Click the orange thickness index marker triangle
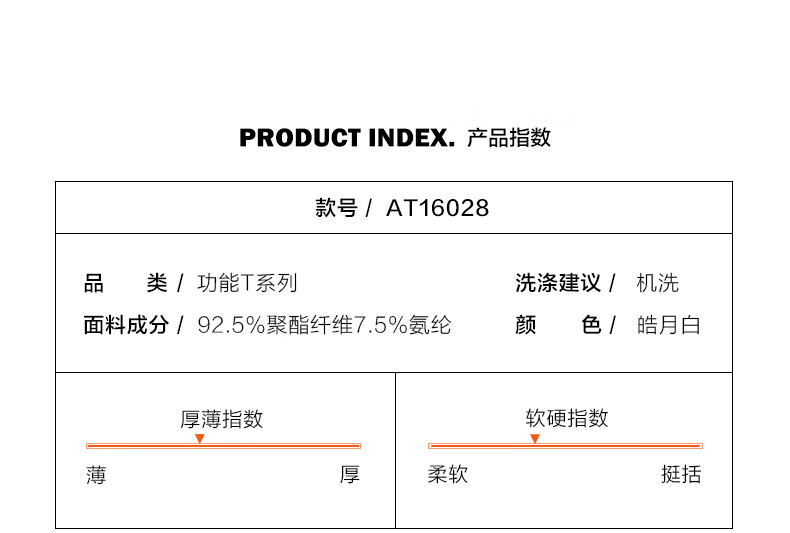The width and height of the screenshot is (790, 533). pos(200,439)
